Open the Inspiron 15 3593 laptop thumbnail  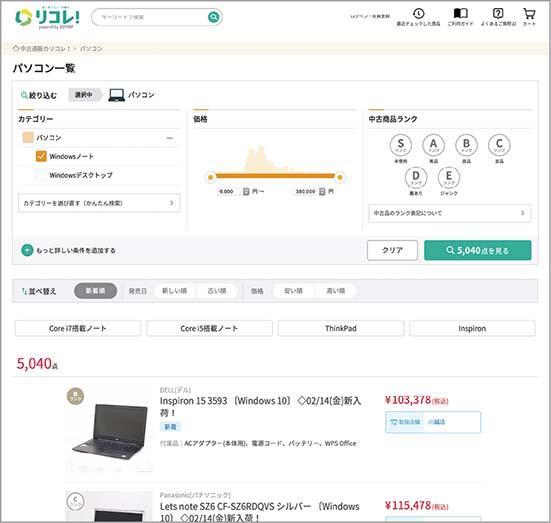pyautogui.click(x=110, y=431)
